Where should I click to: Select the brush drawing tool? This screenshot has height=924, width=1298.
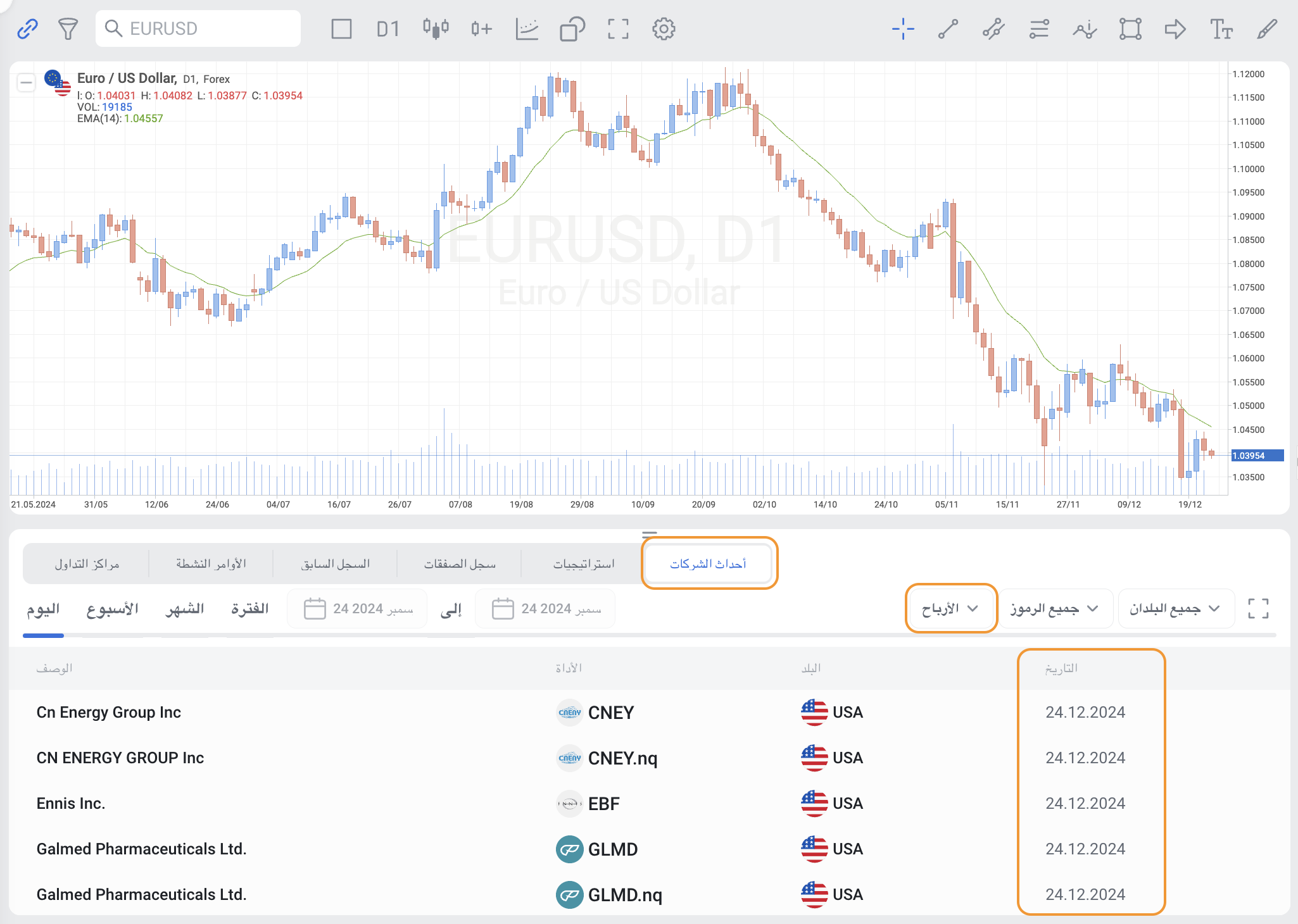(1267, 28)
